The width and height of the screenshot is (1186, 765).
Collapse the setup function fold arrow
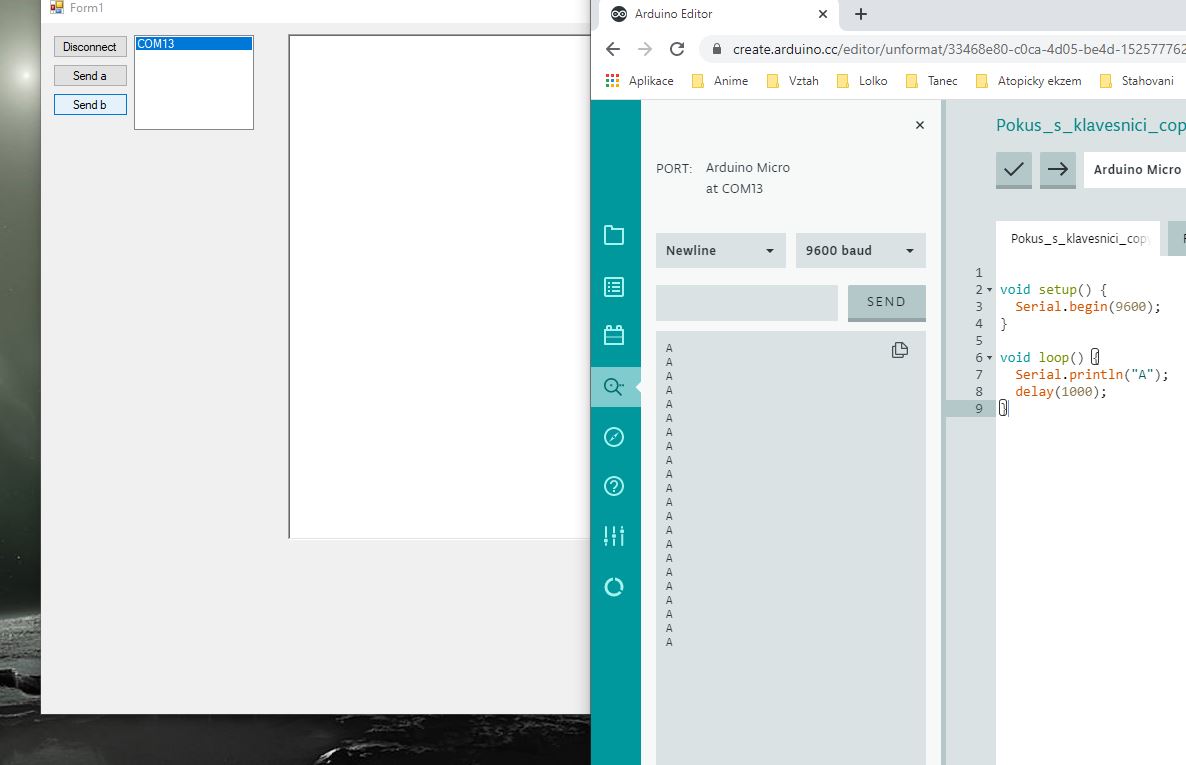click(990, 290)
